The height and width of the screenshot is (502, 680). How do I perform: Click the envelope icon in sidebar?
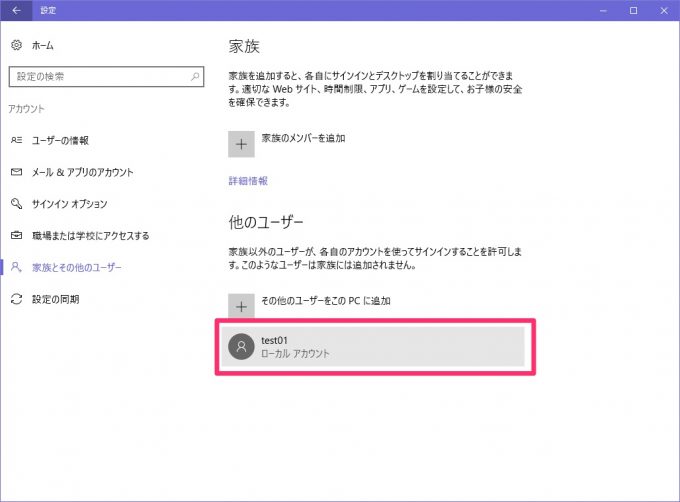click(16, 172)
